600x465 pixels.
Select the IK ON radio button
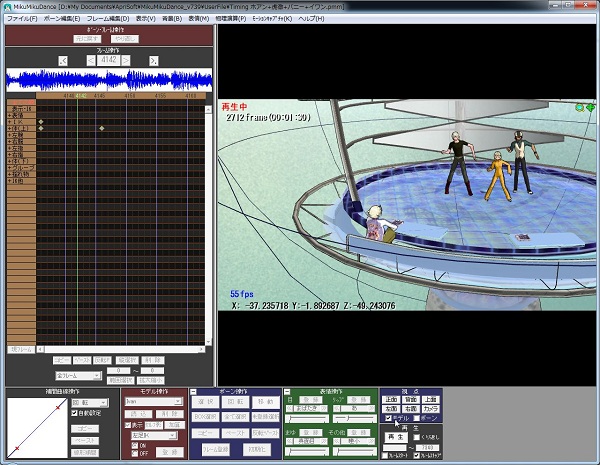135,445
